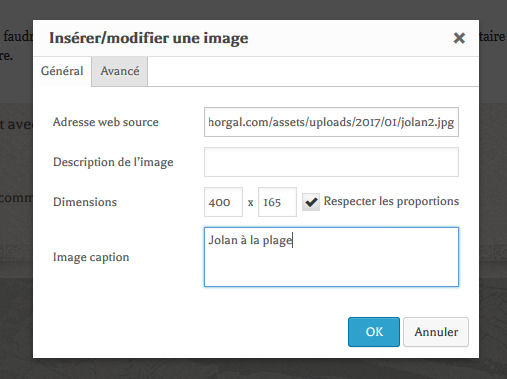This screenshot has width=507, height=379.
Task: Click the Adresse web source label
Action: [106, 122]
